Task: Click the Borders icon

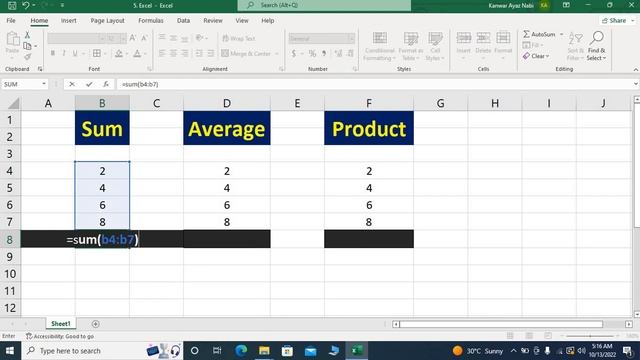Action: click(97, 53)
